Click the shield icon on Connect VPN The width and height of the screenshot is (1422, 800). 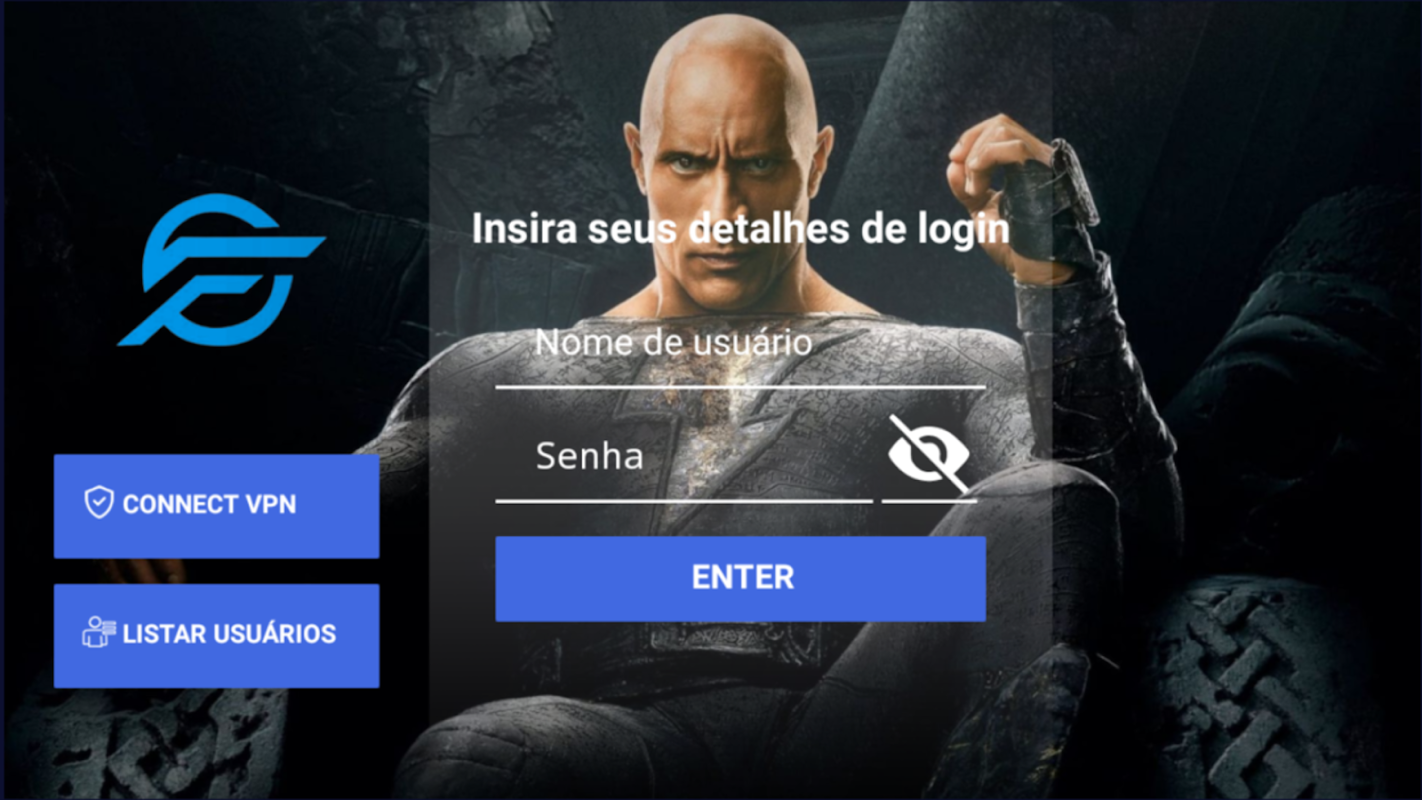coord(99,503)
